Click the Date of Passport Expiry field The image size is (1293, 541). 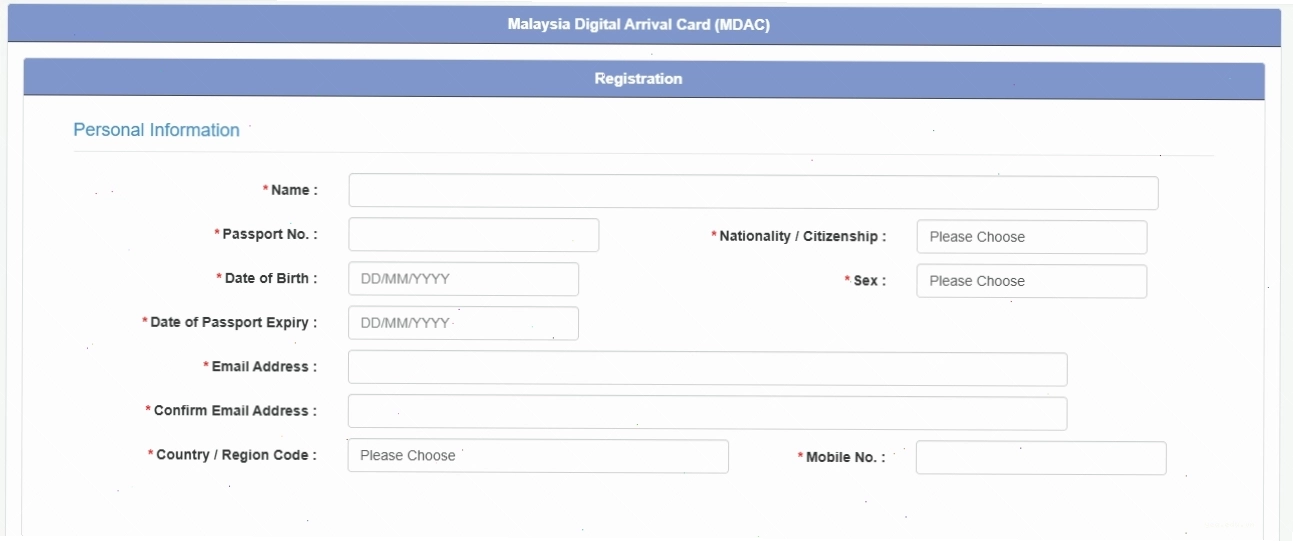pos(463,323)
